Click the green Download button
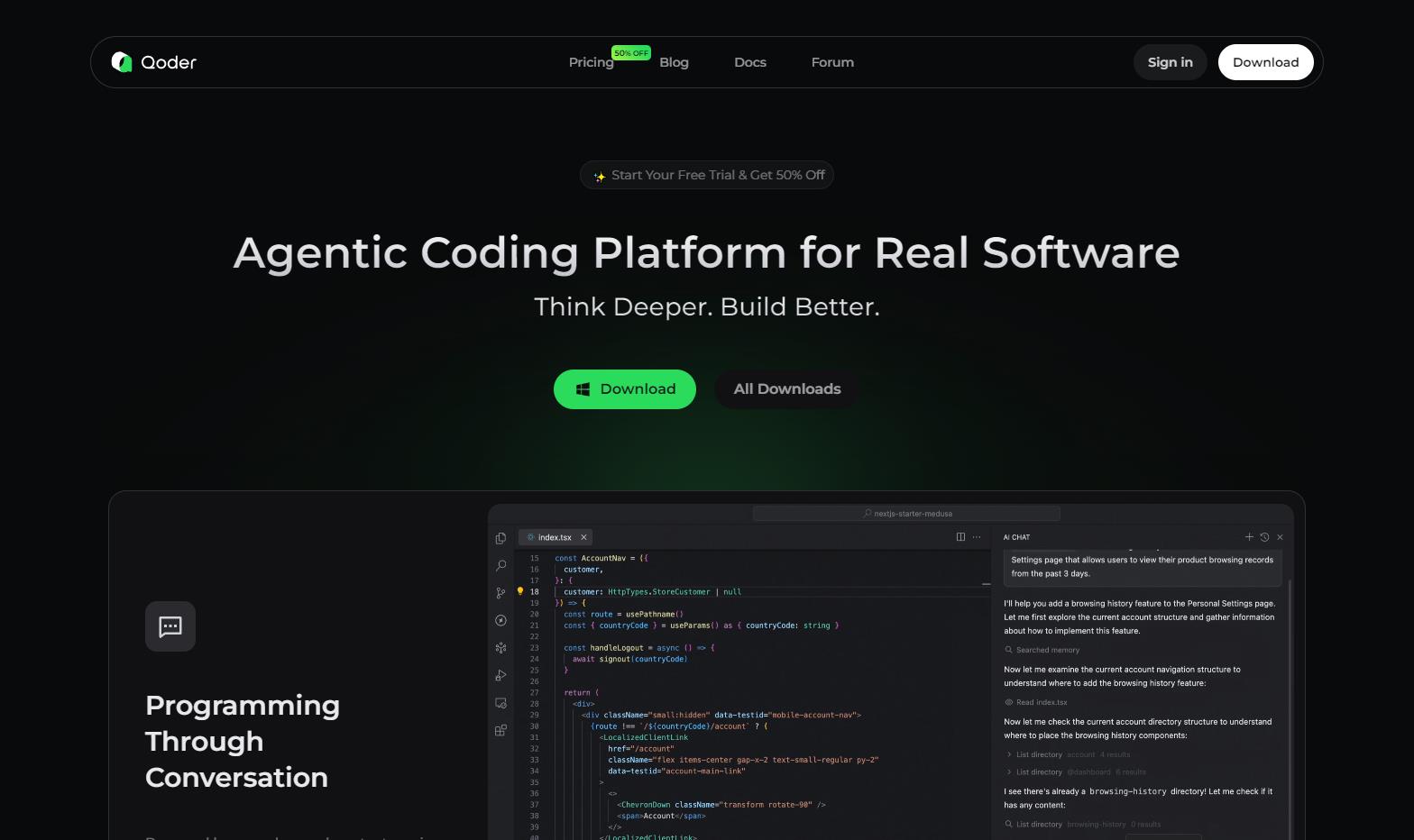 tap(624, 389)
